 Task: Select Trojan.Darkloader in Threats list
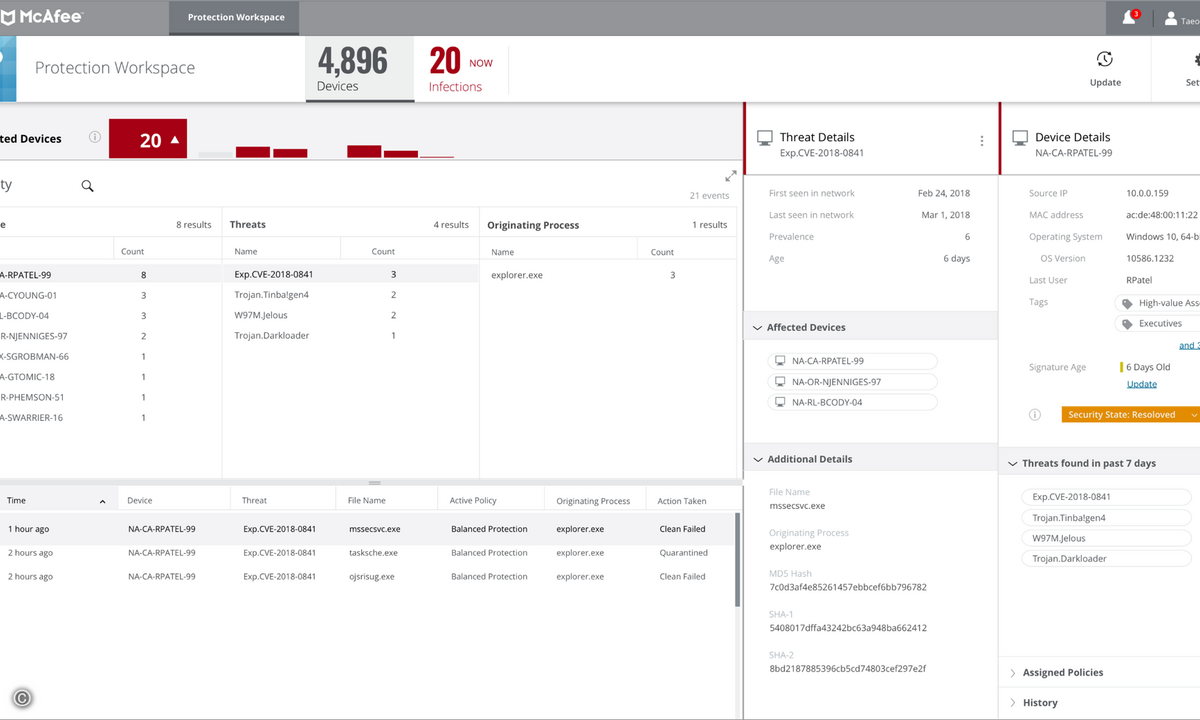tap(350, 336)
